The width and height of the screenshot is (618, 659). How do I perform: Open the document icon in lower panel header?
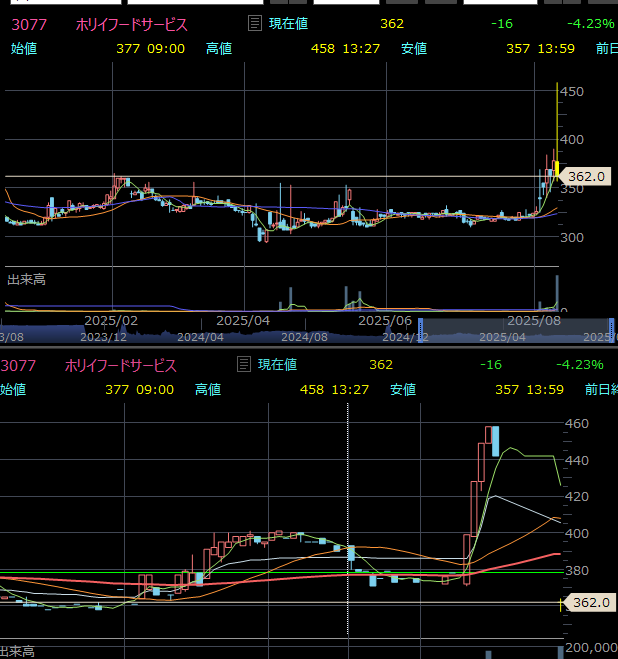pos(244,364)
